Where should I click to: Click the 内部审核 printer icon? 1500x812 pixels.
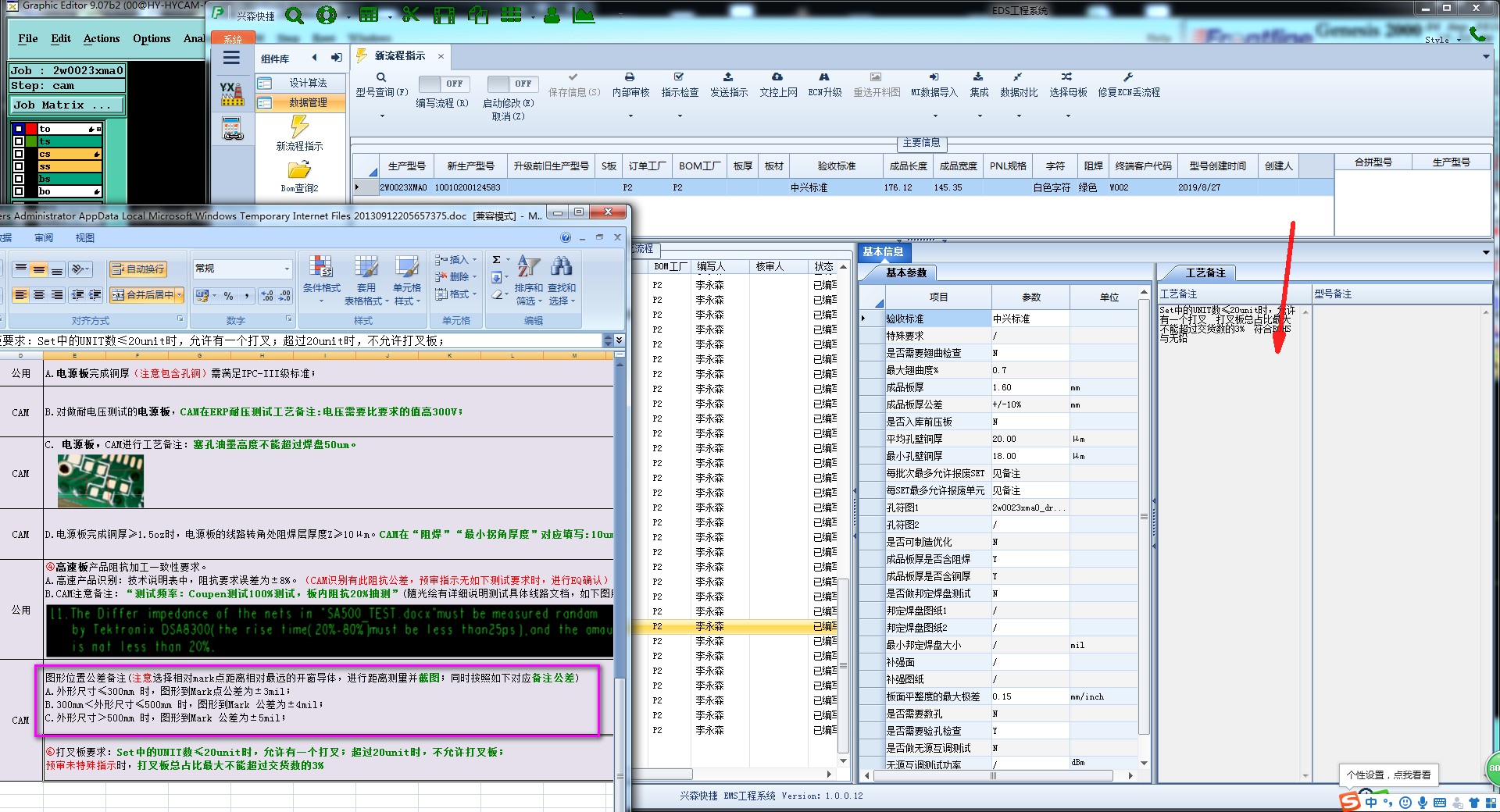[630, 77]
